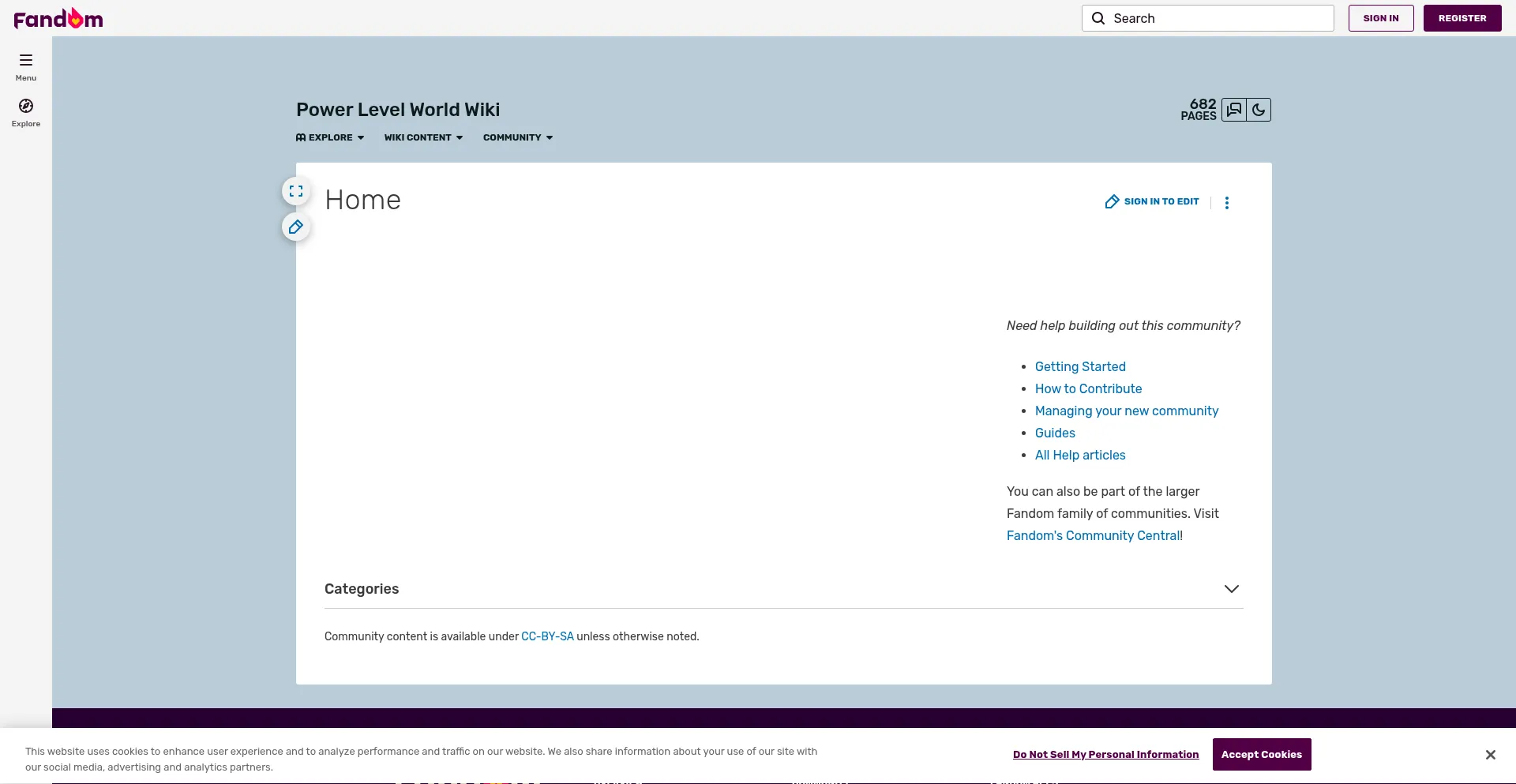Click the Discuss speech bubbles icon
1516x784 pixels.
[x=1234, y=110]
